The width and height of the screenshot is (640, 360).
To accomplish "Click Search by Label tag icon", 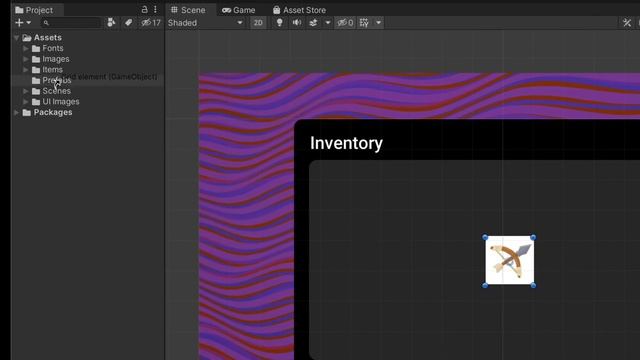I will (x=128, y=23).
